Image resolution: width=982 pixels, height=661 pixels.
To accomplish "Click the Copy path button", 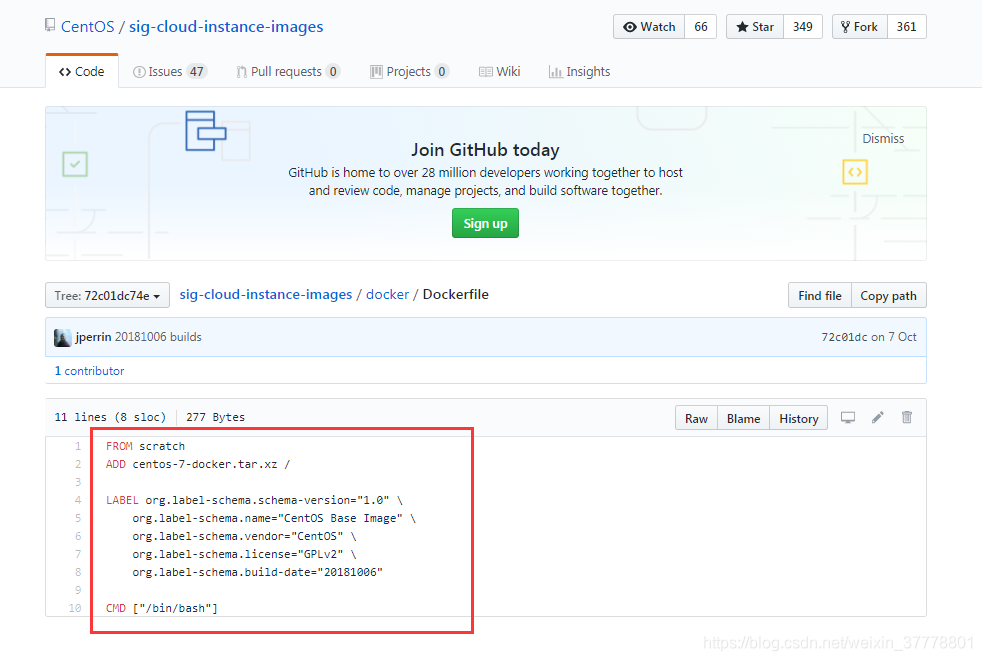I will coord(889,295).
